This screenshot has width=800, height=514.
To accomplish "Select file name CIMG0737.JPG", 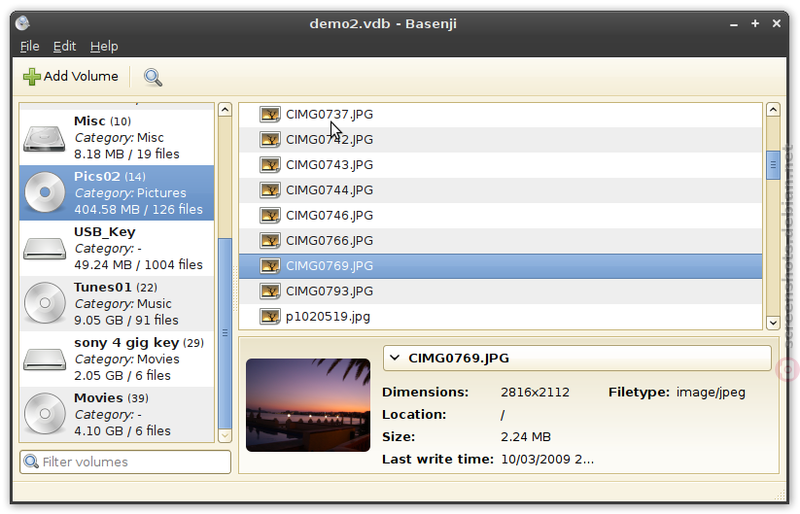I will 329,114.
